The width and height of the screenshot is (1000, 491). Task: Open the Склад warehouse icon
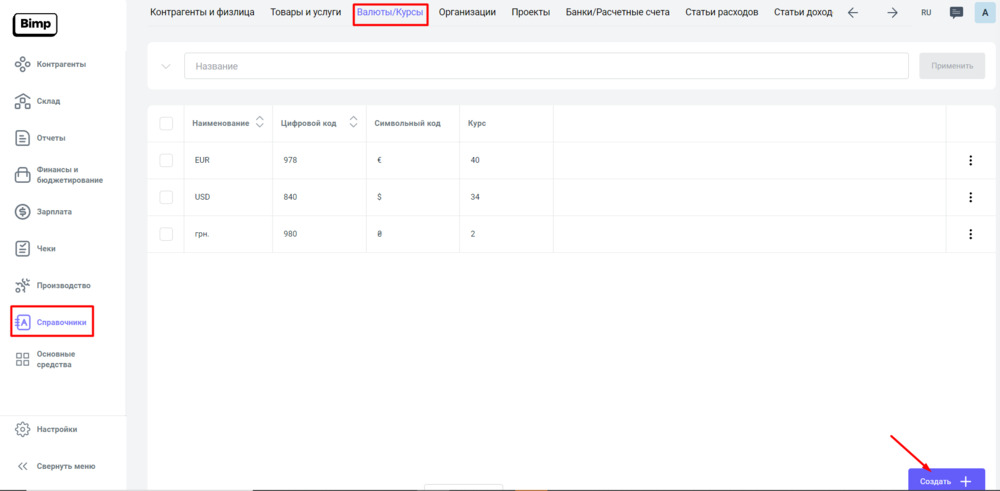(23, 101)
